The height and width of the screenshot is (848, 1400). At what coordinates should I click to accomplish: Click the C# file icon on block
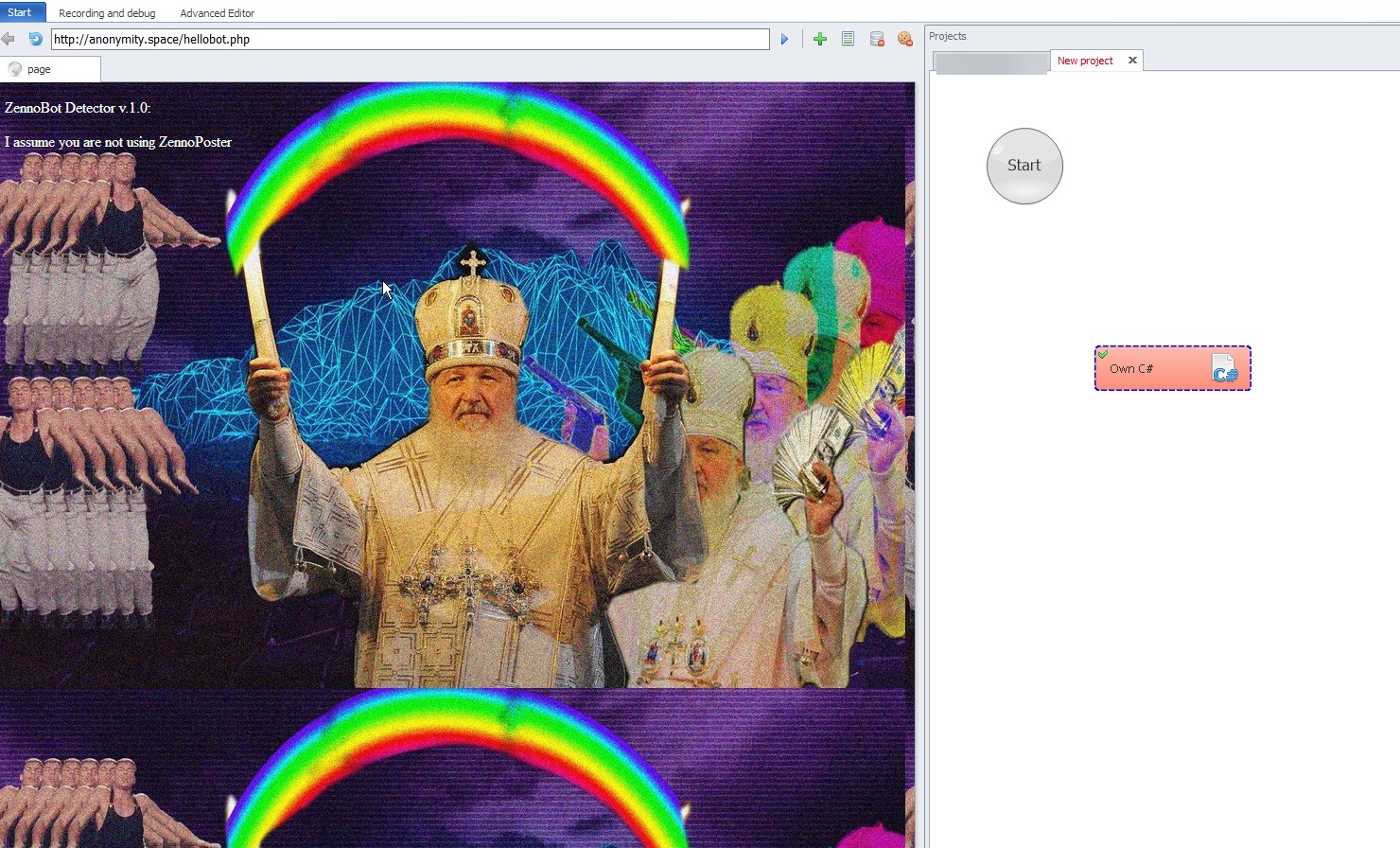pyautogui.click(x=1224, y=368)
